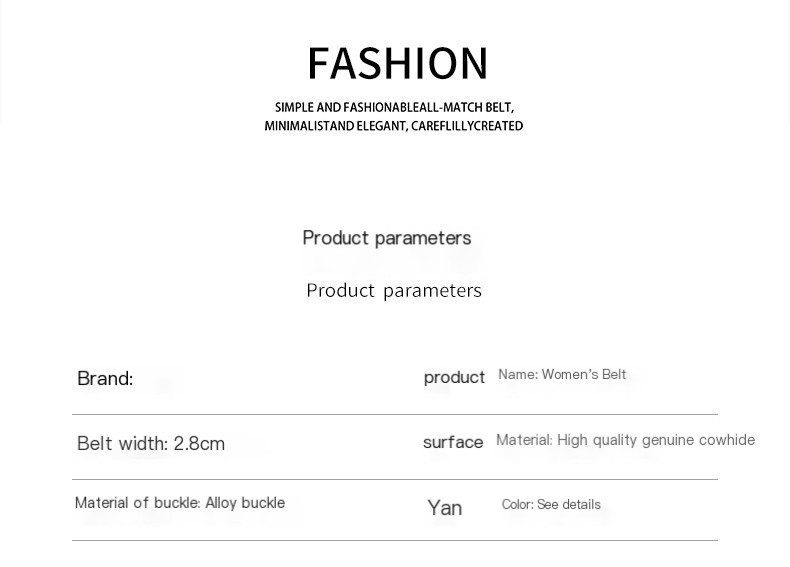Select the 'Material of buckle:' label
Viewport: 790px width, 567px height.
(138, 503)
